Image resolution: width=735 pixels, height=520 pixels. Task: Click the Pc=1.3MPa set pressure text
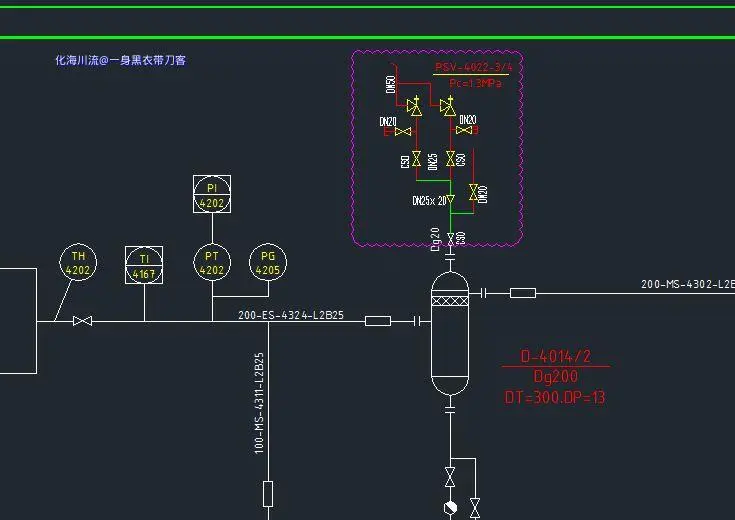(475, 83)
